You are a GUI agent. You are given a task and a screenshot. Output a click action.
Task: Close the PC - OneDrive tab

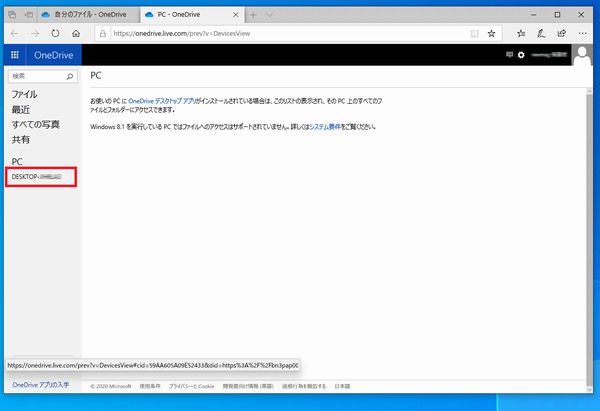(x=236, y=15)
